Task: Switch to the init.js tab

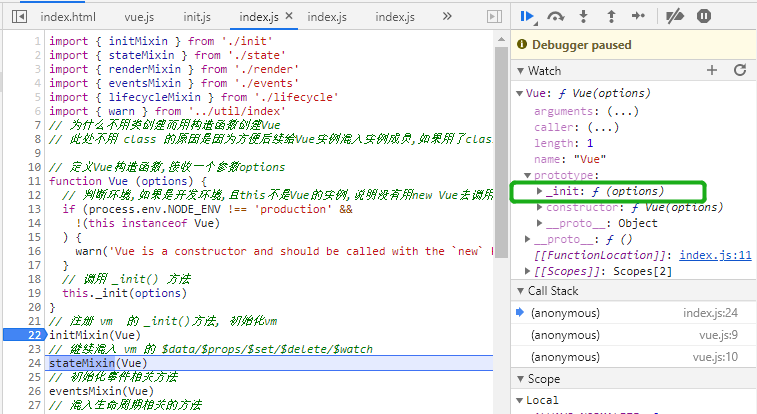Action: (197, 17)
